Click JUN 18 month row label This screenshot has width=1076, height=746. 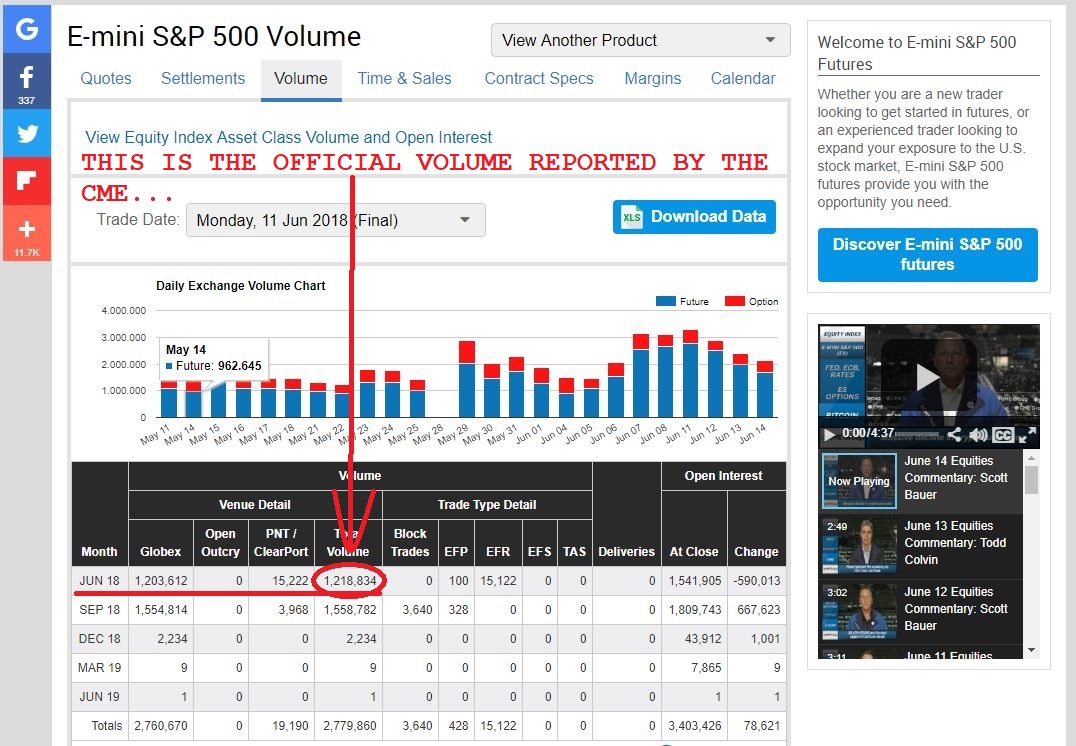click(x=100, y=581)
